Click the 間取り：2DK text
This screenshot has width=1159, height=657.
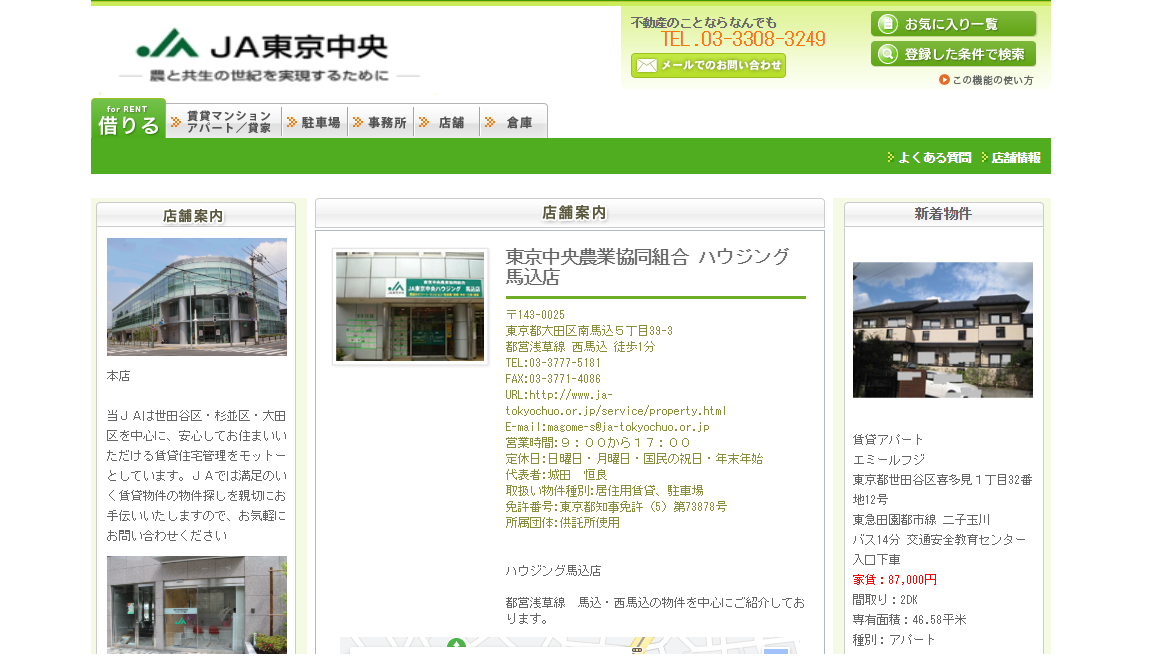[x=885, y=600]
